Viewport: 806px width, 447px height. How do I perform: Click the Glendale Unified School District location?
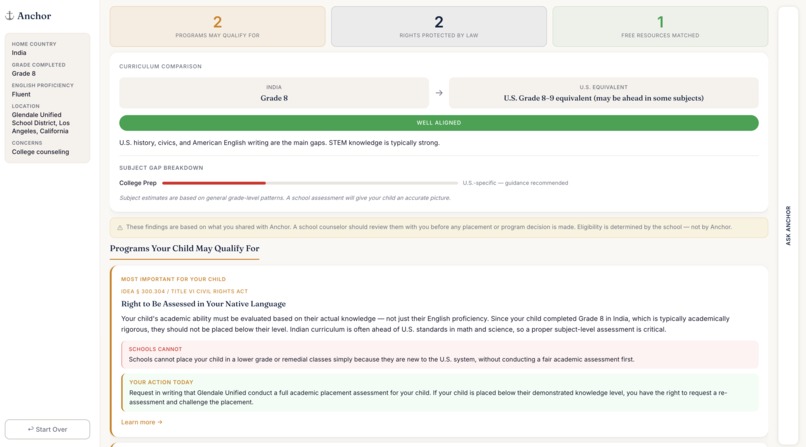pyautogui.click(x=41, y=123)
